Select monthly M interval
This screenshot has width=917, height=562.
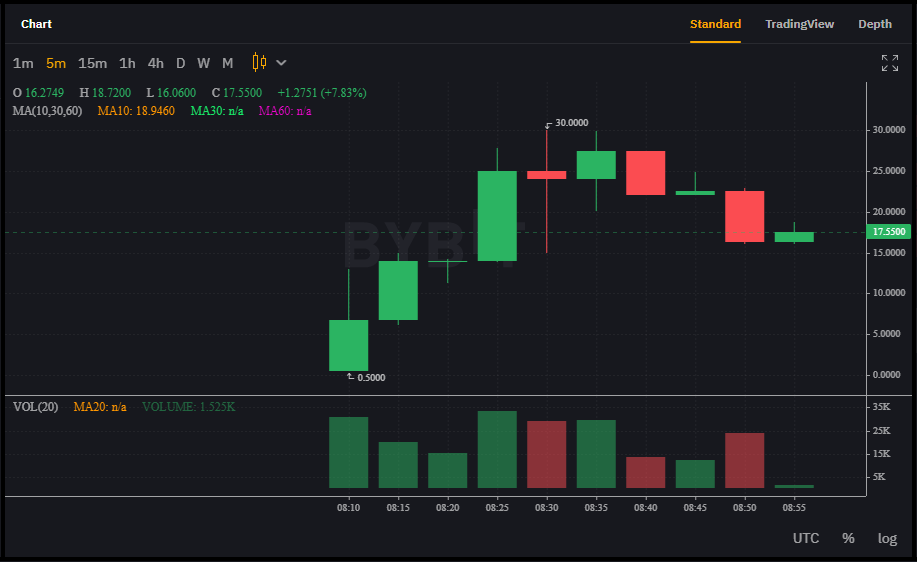[x=227, y=63]
